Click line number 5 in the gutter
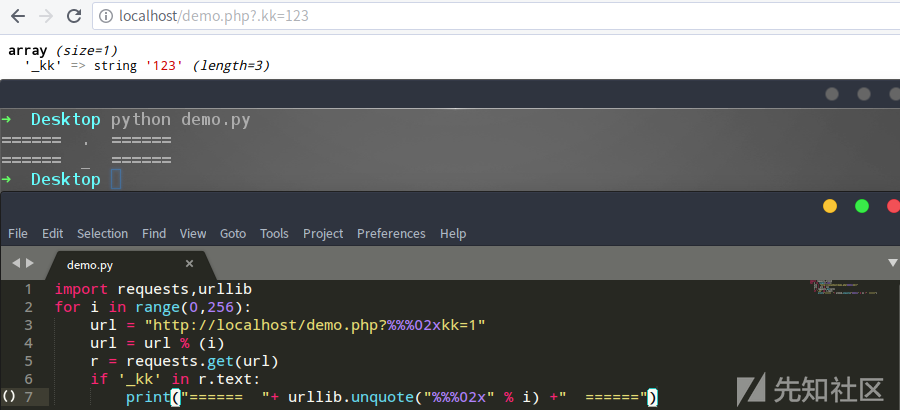 29,361
